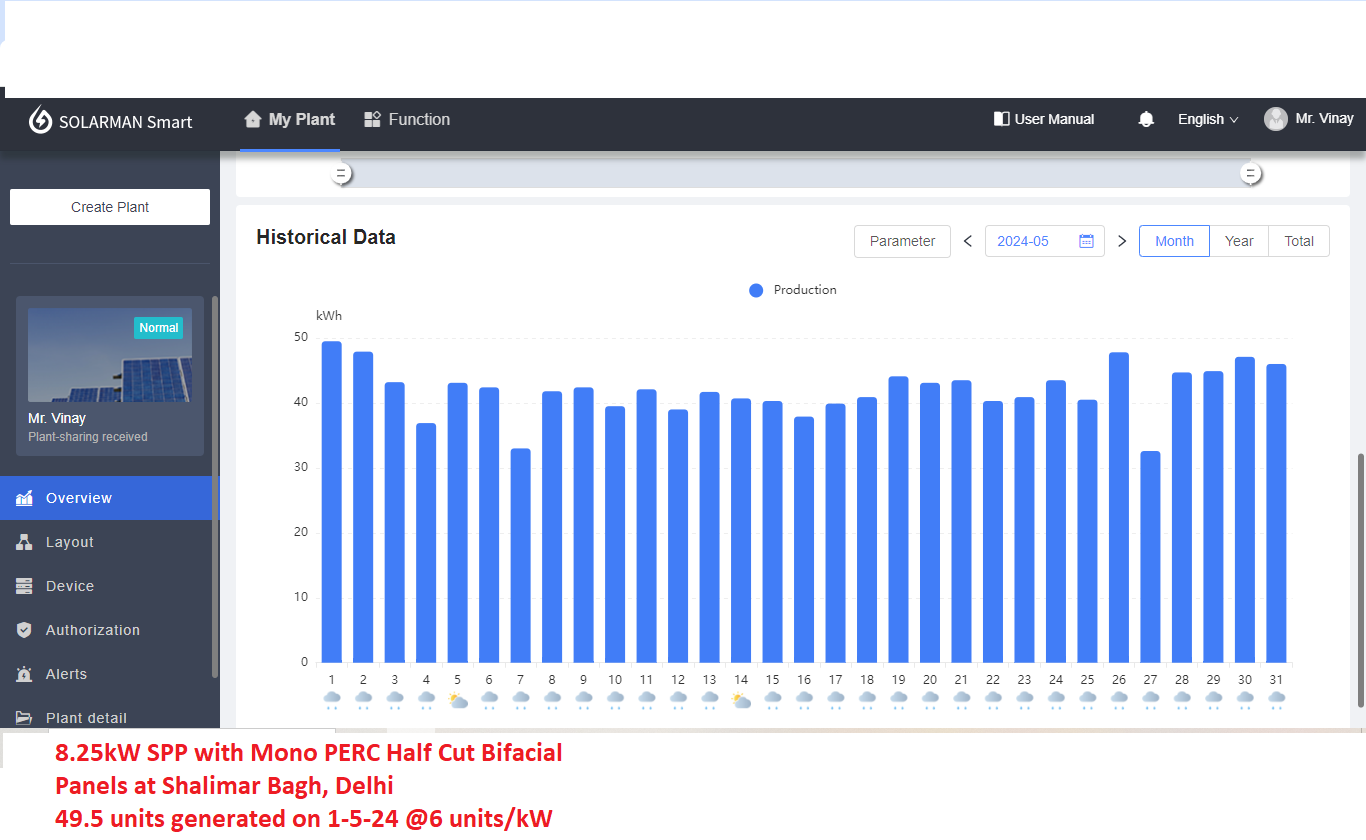Click the rain icon under day 20

(x=930, y=700)
